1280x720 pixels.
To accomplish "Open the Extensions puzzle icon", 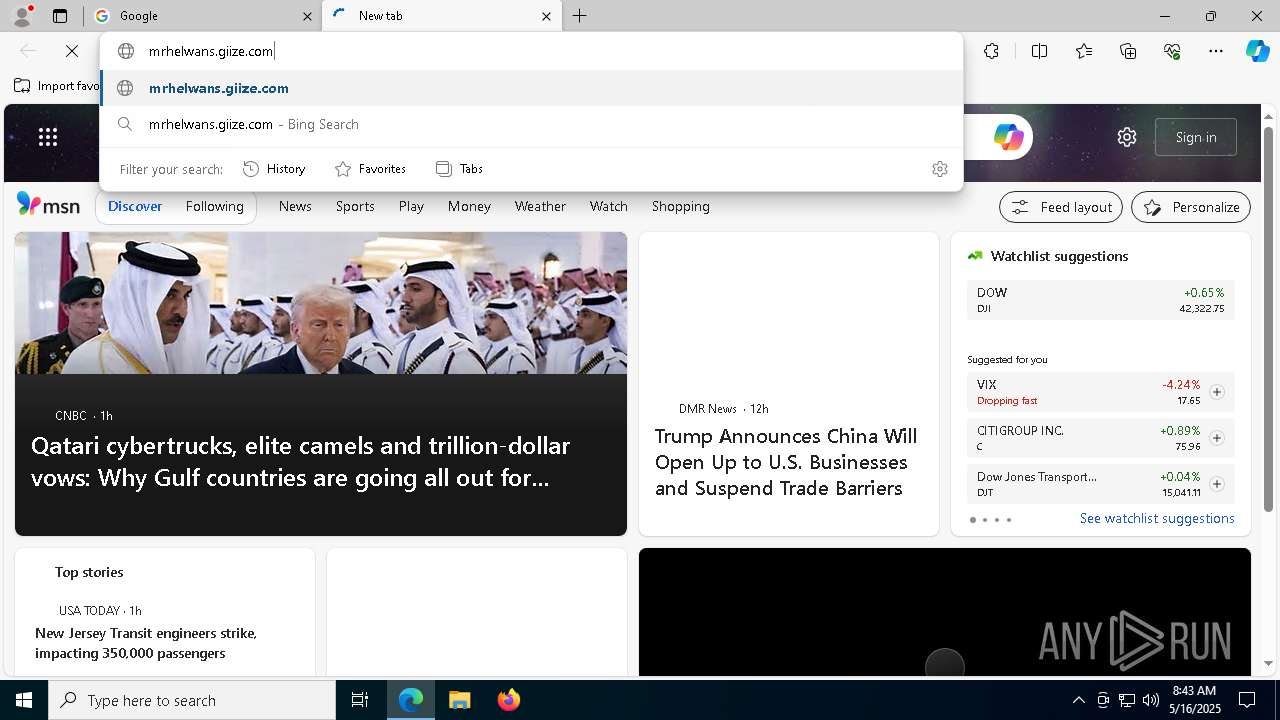I will pos(991,51).
